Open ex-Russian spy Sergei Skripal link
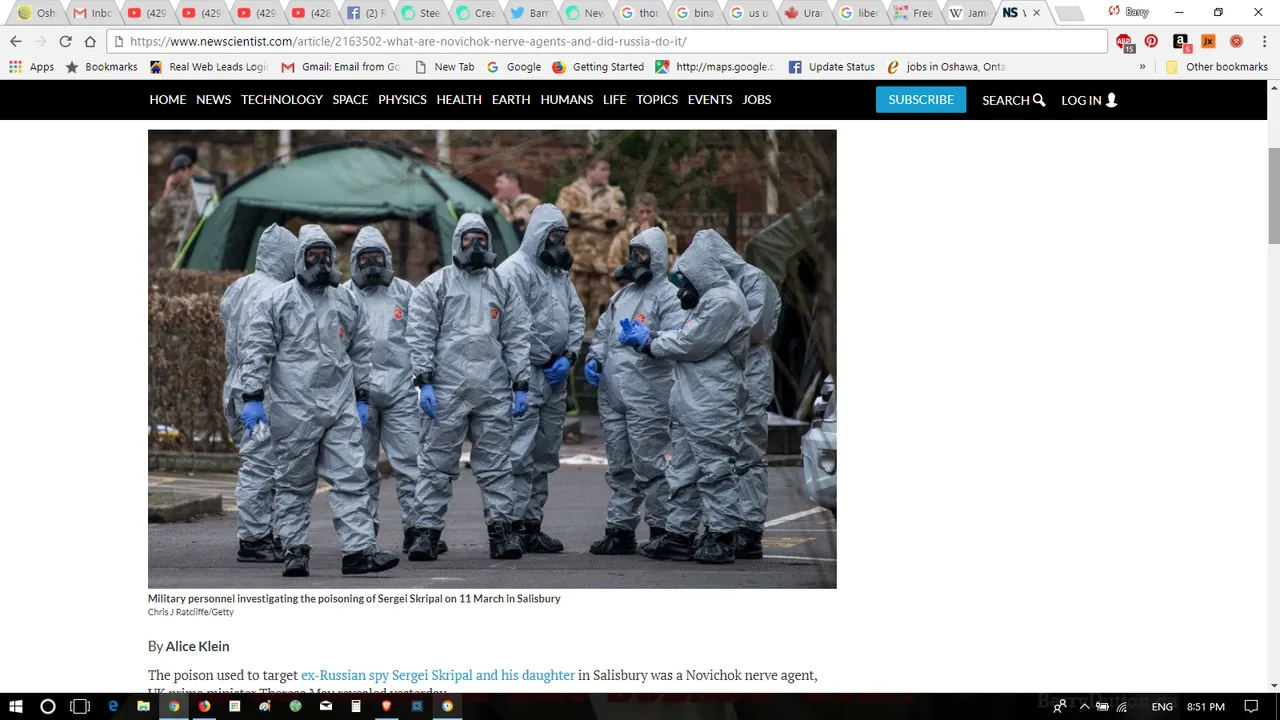 coord(438,675)
